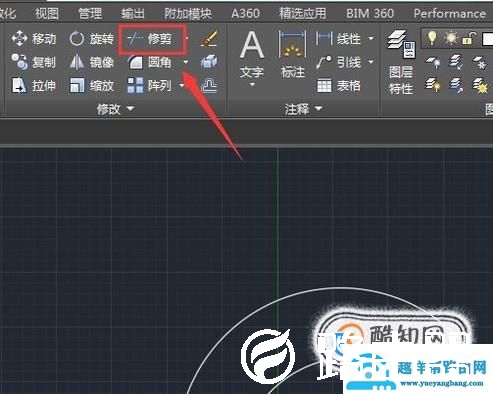The width and height of the screenshot is (493, 394).
Task: Select the 线性 (Linear) dimension tool
Action: click(x=338, y=39)
